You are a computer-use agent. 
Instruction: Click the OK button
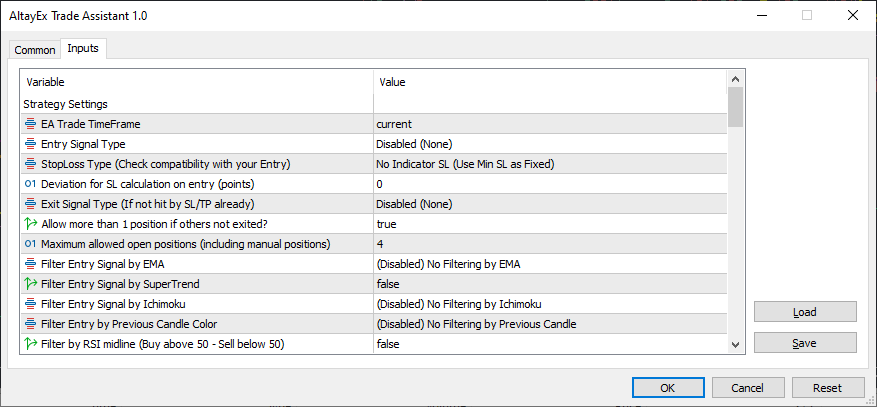tap(668, 388)
